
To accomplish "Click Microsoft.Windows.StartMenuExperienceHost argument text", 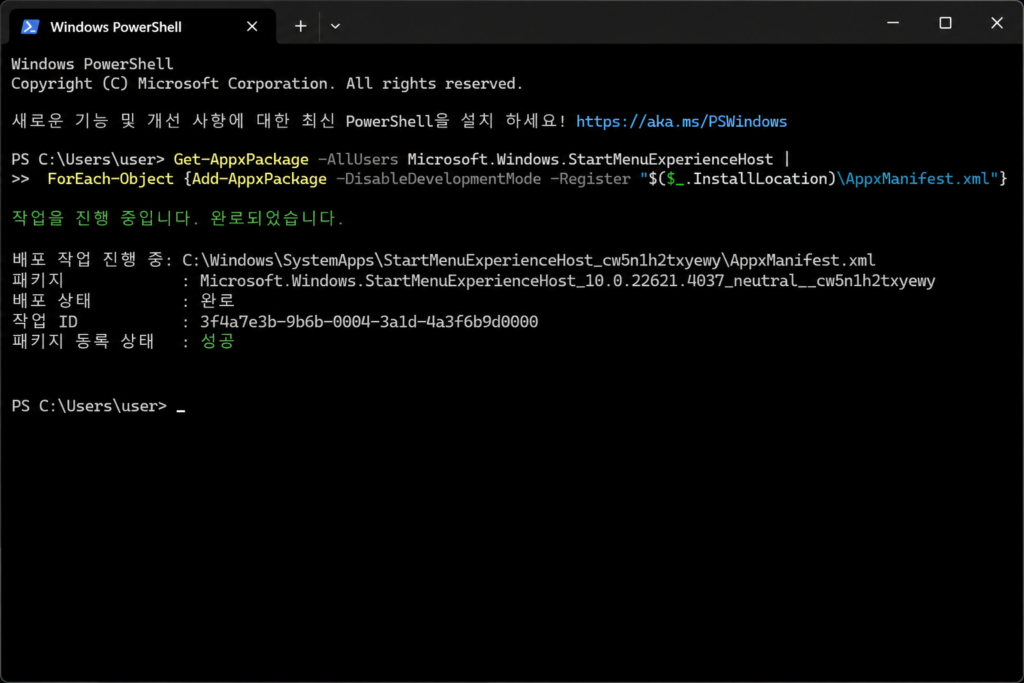I will point(590,159).
